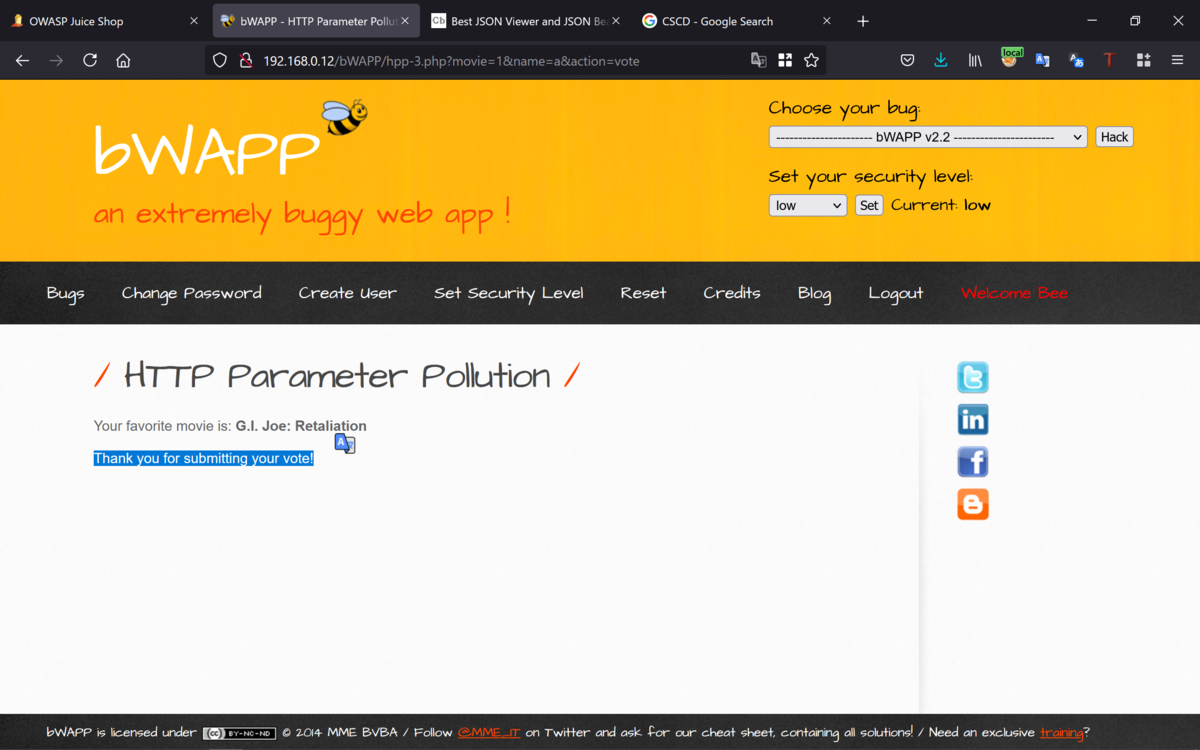Click the Set security button
The width and height of the screenshot is (1200, 750).
click(x=869, y=205)
